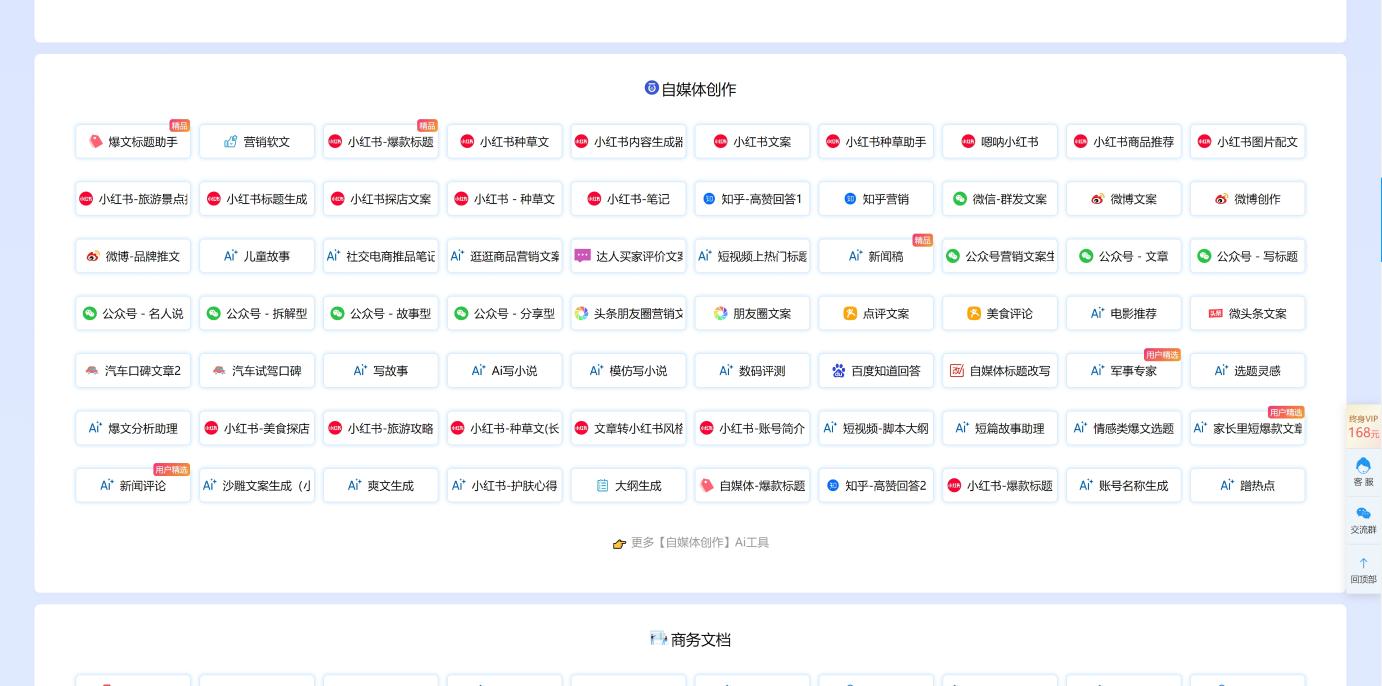Open 交流群 chat group
The image size is (1382, 686).
[x=1363, y=520]
